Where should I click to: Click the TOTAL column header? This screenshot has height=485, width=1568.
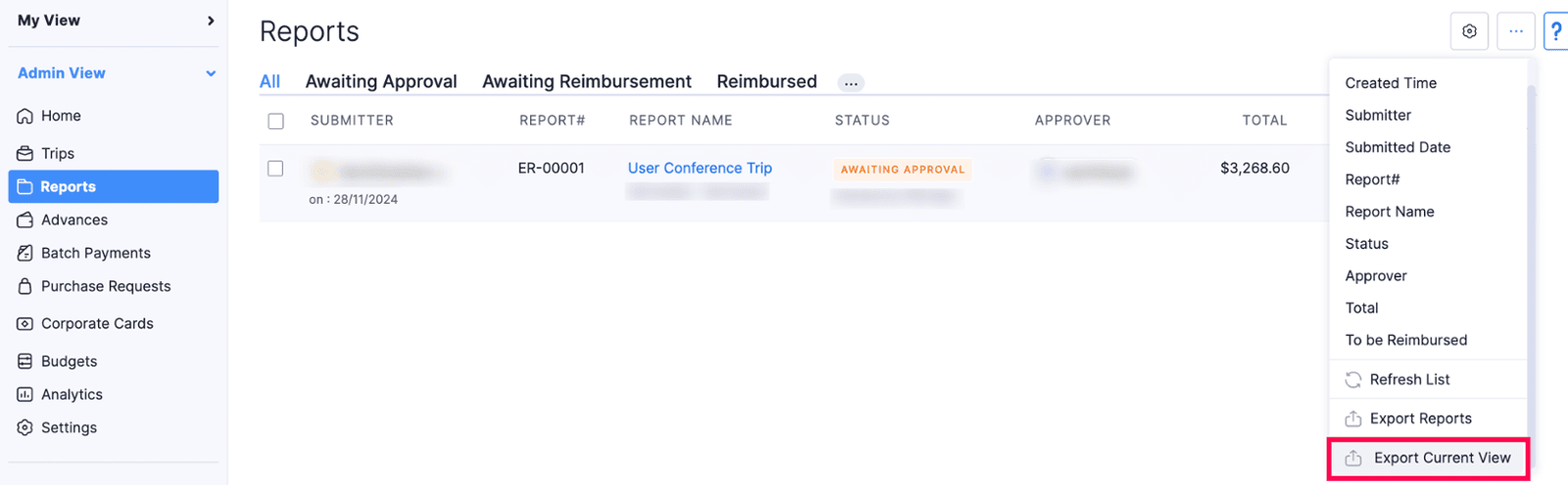click(x=1264, y=121)
